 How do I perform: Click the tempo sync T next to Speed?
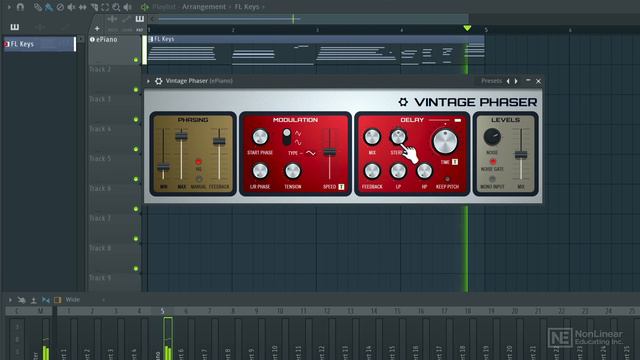pyautogui.click(x=341, y=187)
